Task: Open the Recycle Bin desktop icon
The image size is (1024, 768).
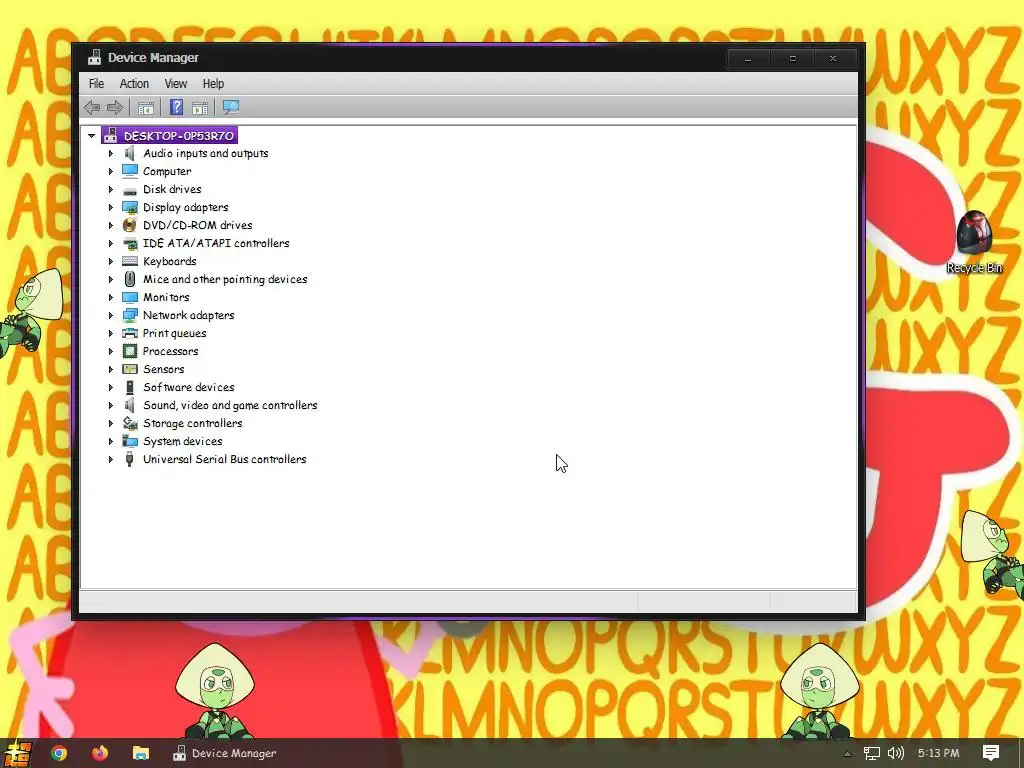Action: (974, 242)
